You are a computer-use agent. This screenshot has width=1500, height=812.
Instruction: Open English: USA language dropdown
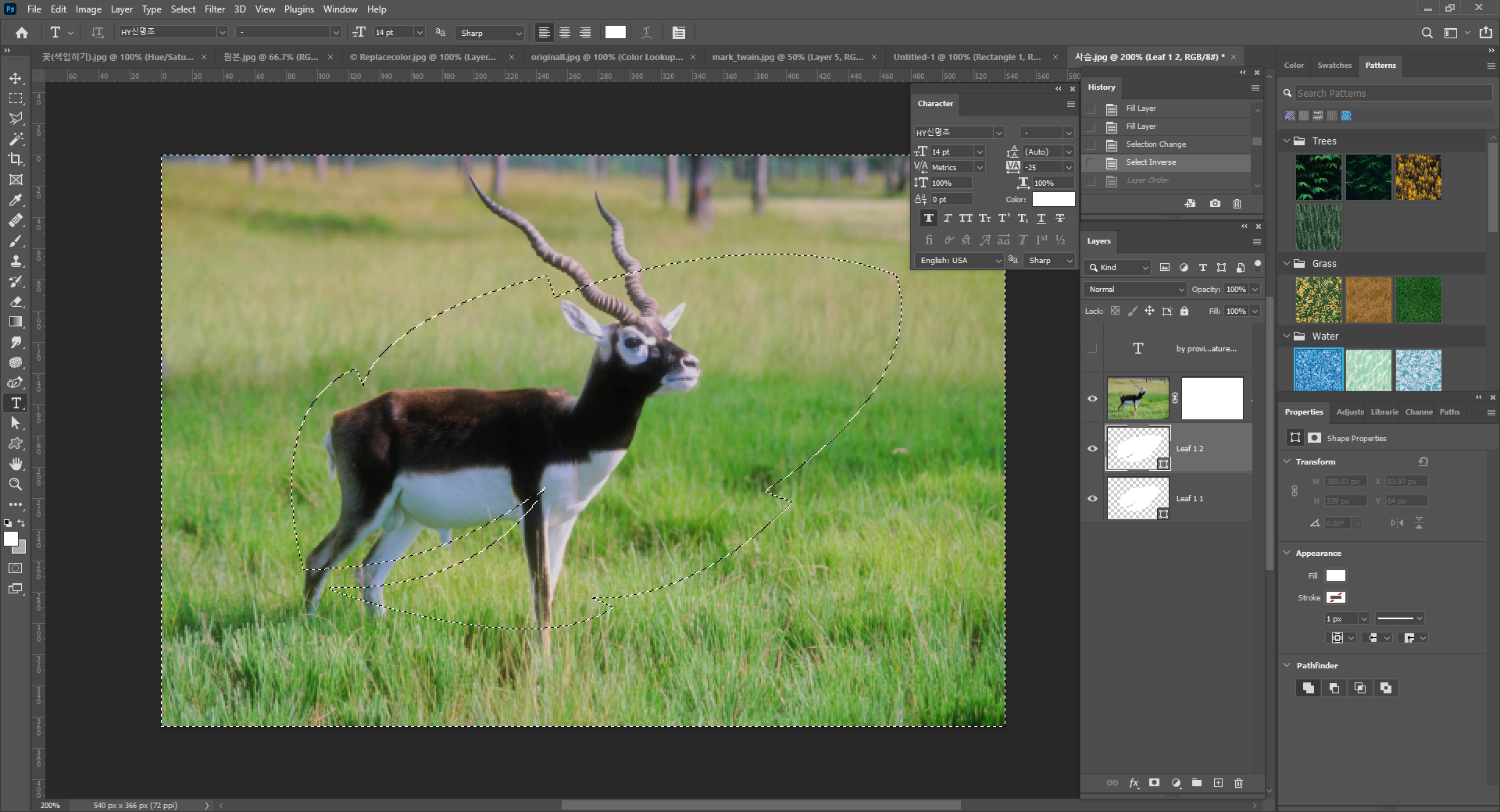tap(959, 260)
